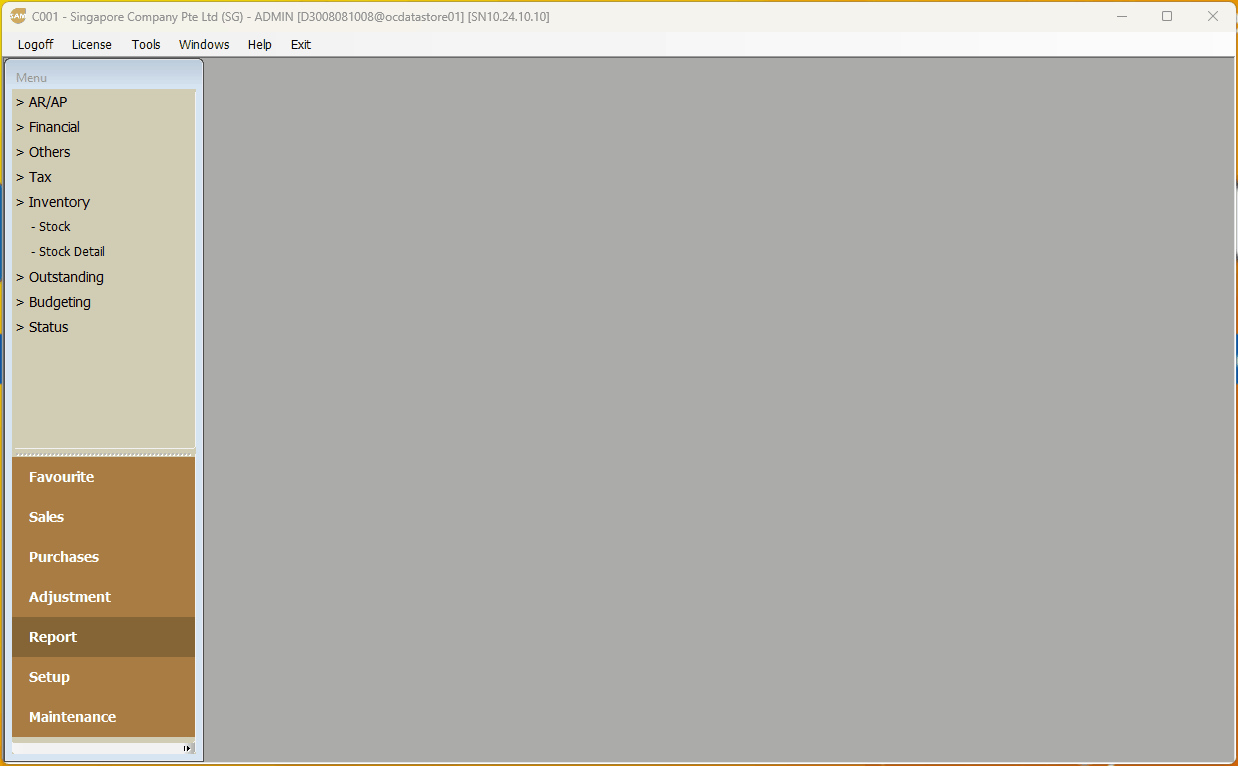Open the License menu

[92, 44]
